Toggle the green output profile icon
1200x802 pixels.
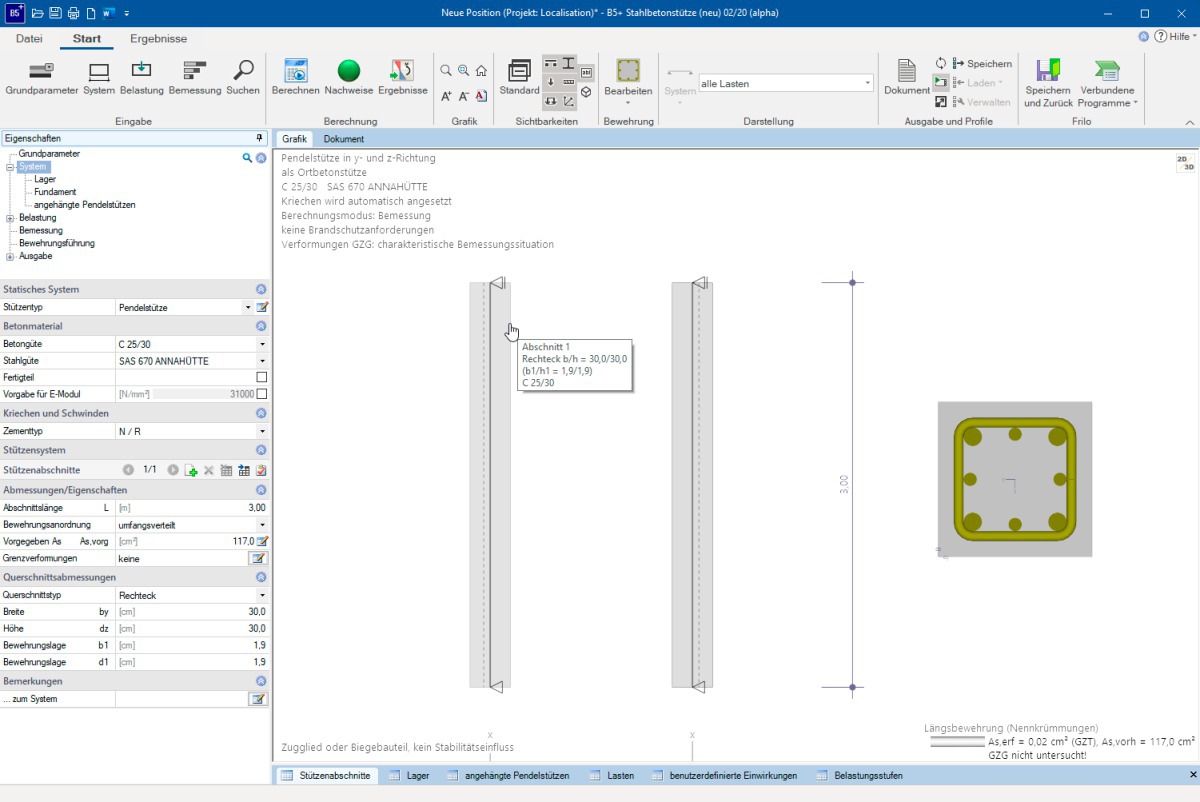(941, 82)
